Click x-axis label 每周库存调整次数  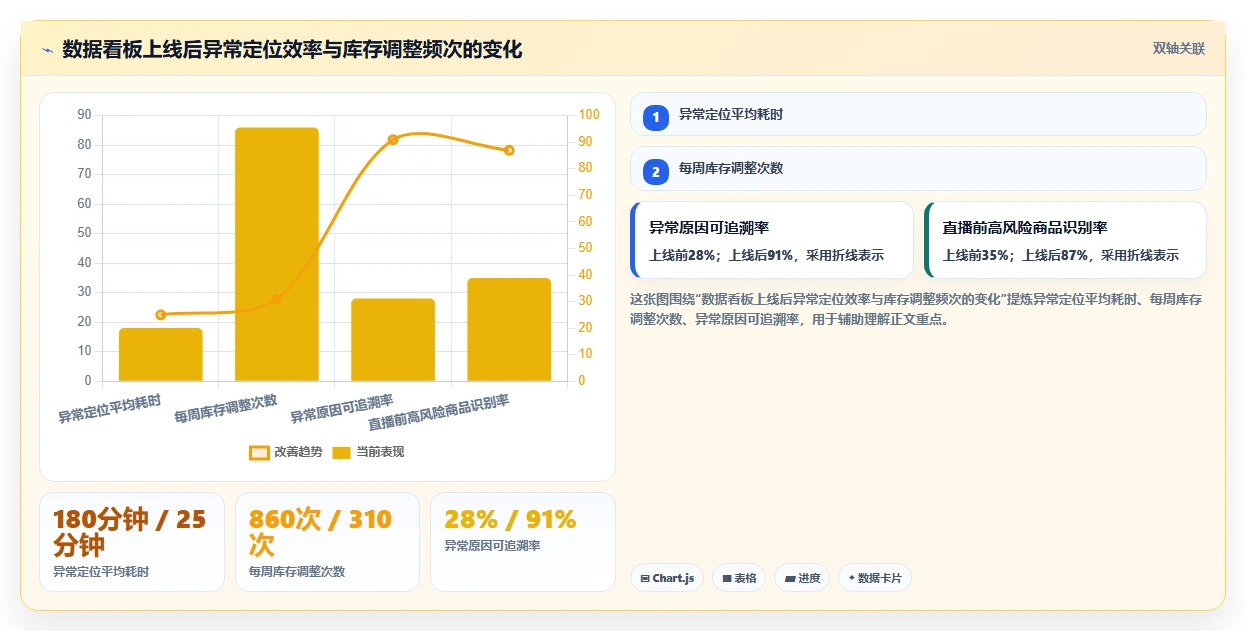(225, 409)
